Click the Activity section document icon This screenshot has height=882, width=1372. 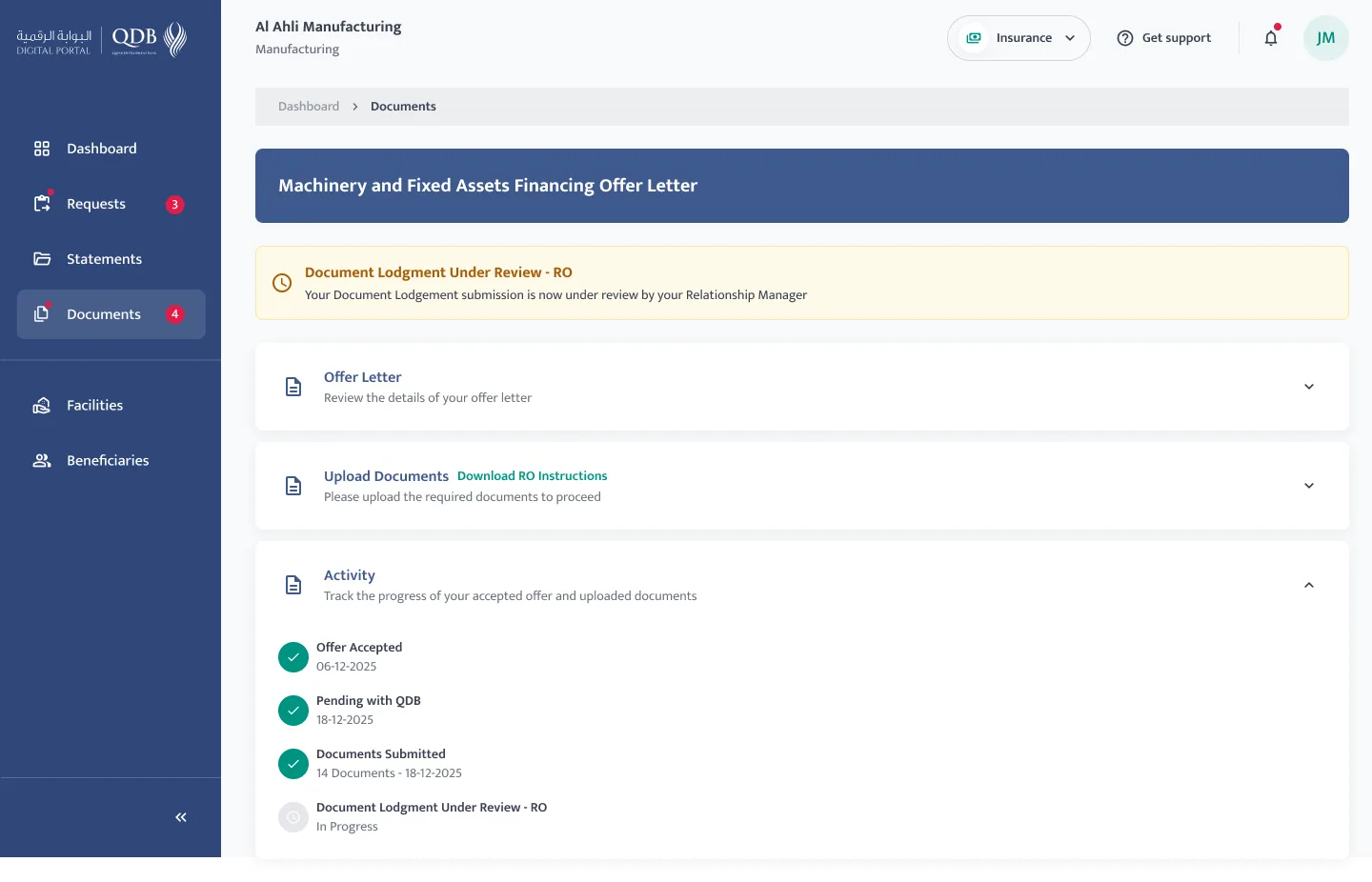[293, 585]
